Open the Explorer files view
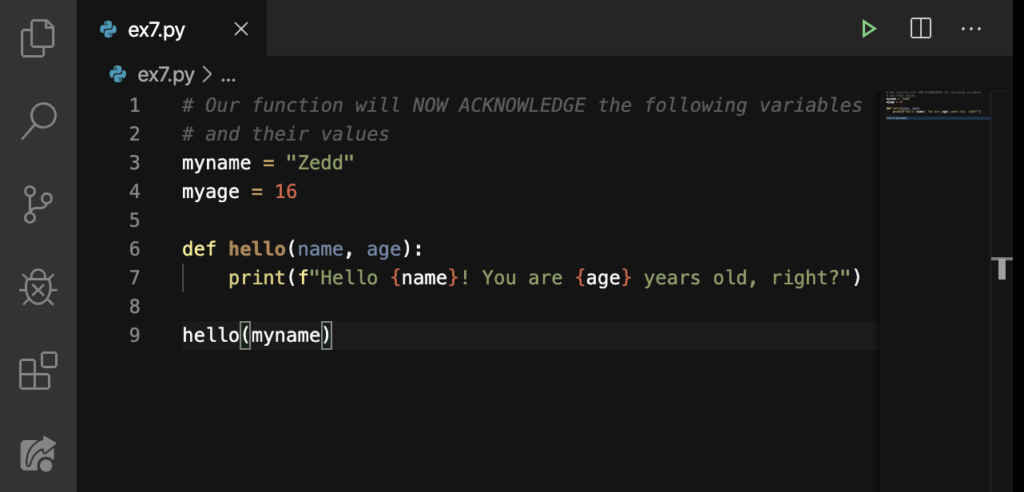 point(38,38)
